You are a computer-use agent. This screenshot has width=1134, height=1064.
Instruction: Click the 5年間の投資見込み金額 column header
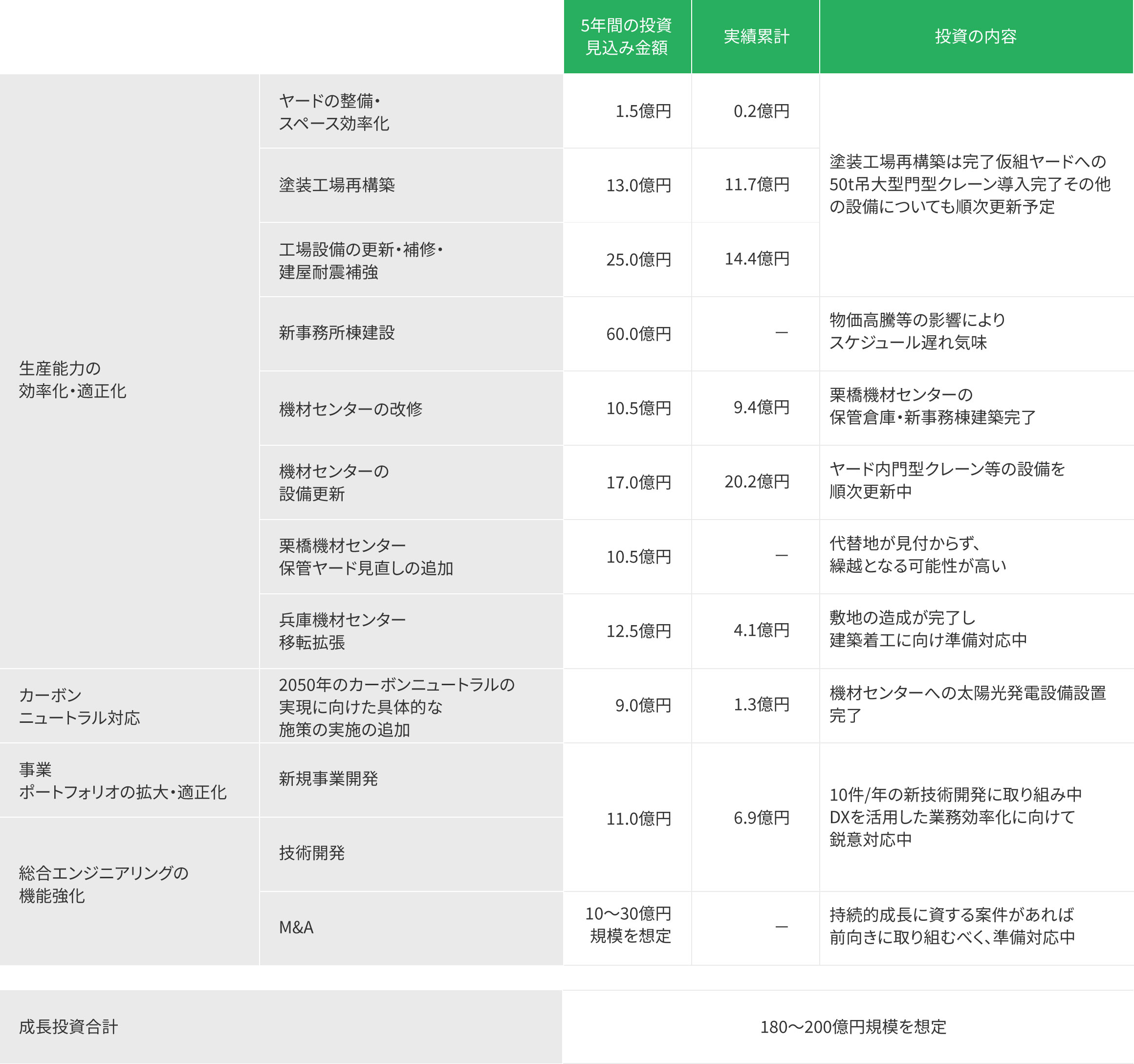click(x=627, y=37)
